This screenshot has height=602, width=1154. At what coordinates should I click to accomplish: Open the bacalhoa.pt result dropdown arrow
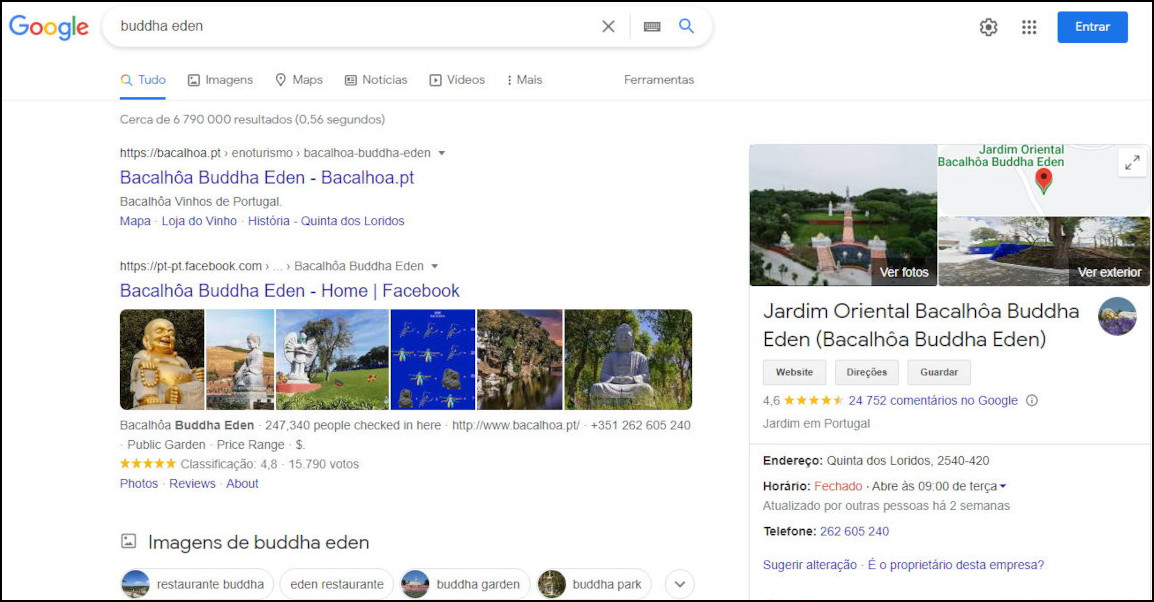(442, 153)
